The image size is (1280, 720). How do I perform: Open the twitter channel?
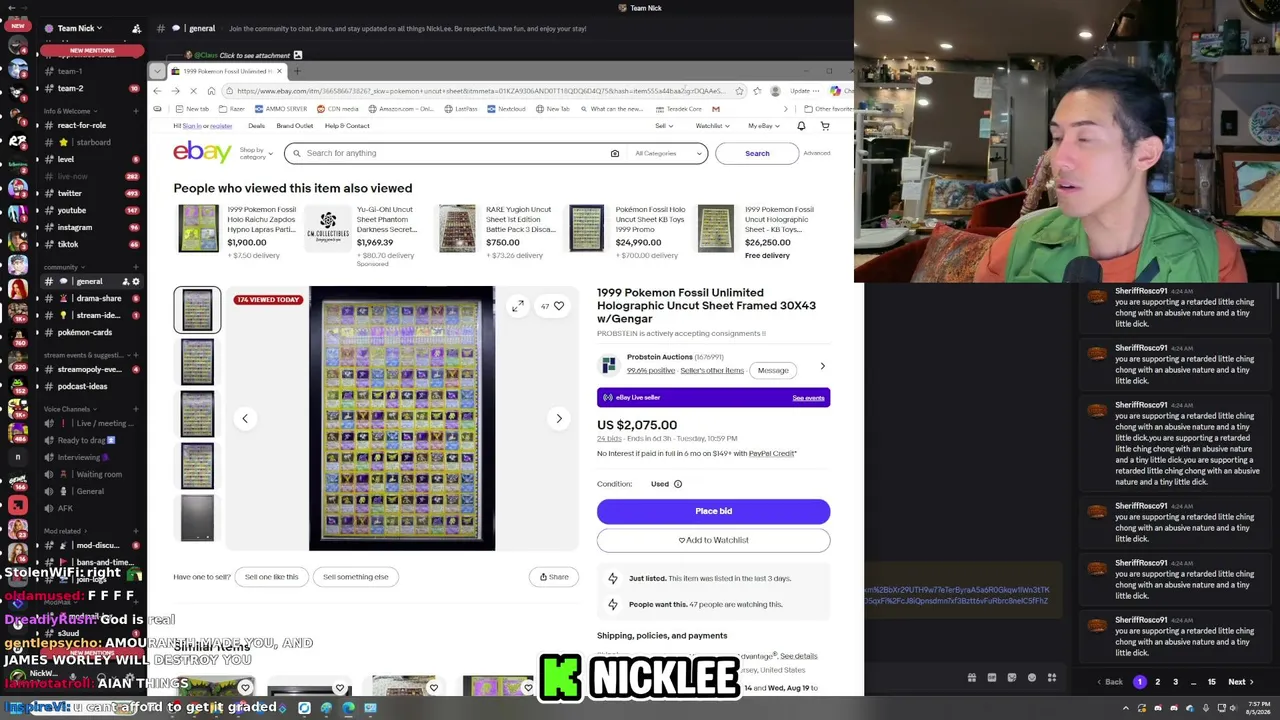point(90,193)
